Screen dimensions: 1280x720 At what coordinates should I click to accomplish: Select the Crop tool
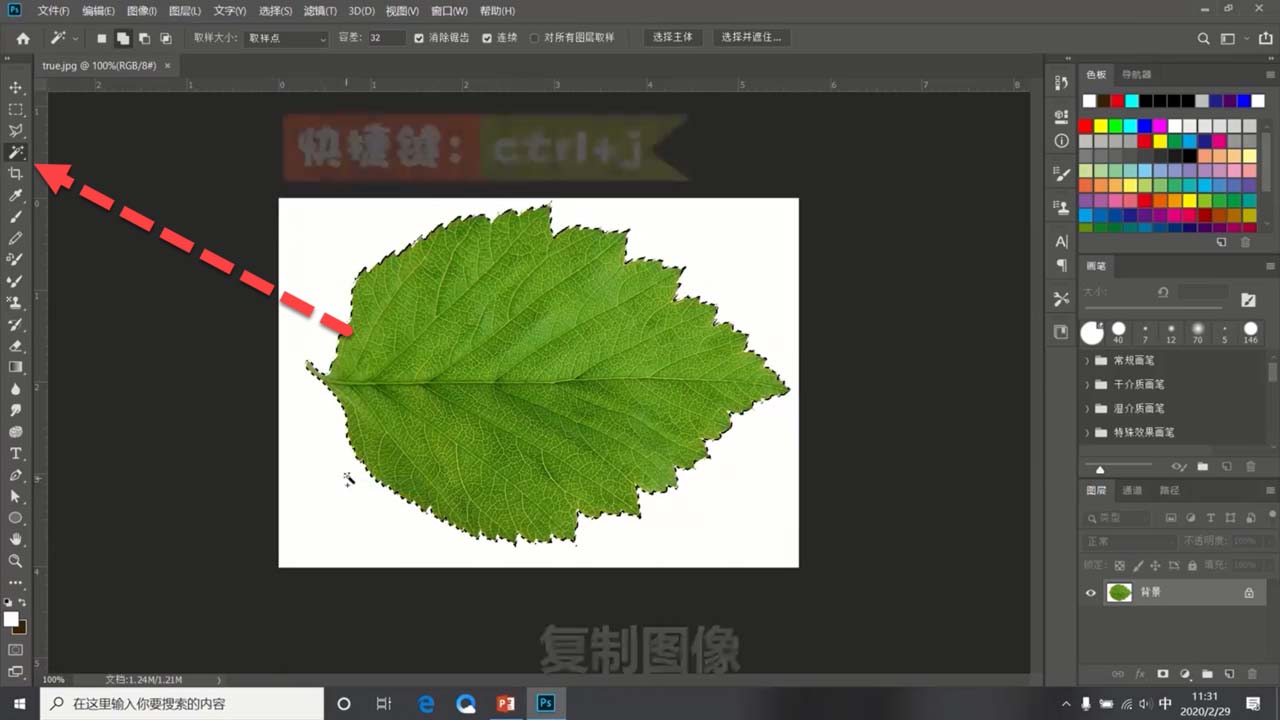coord(16,174)
